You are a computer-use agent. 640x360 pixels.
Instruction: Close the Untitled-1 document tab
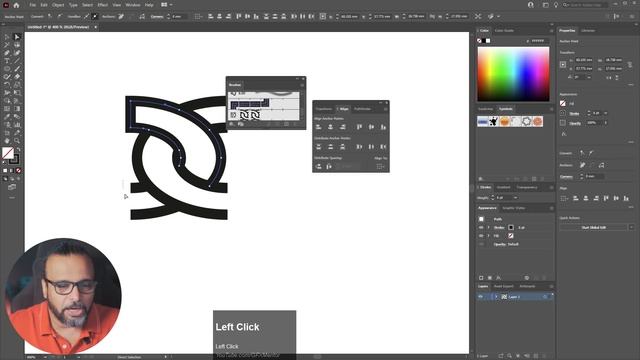tap(96, 27)
